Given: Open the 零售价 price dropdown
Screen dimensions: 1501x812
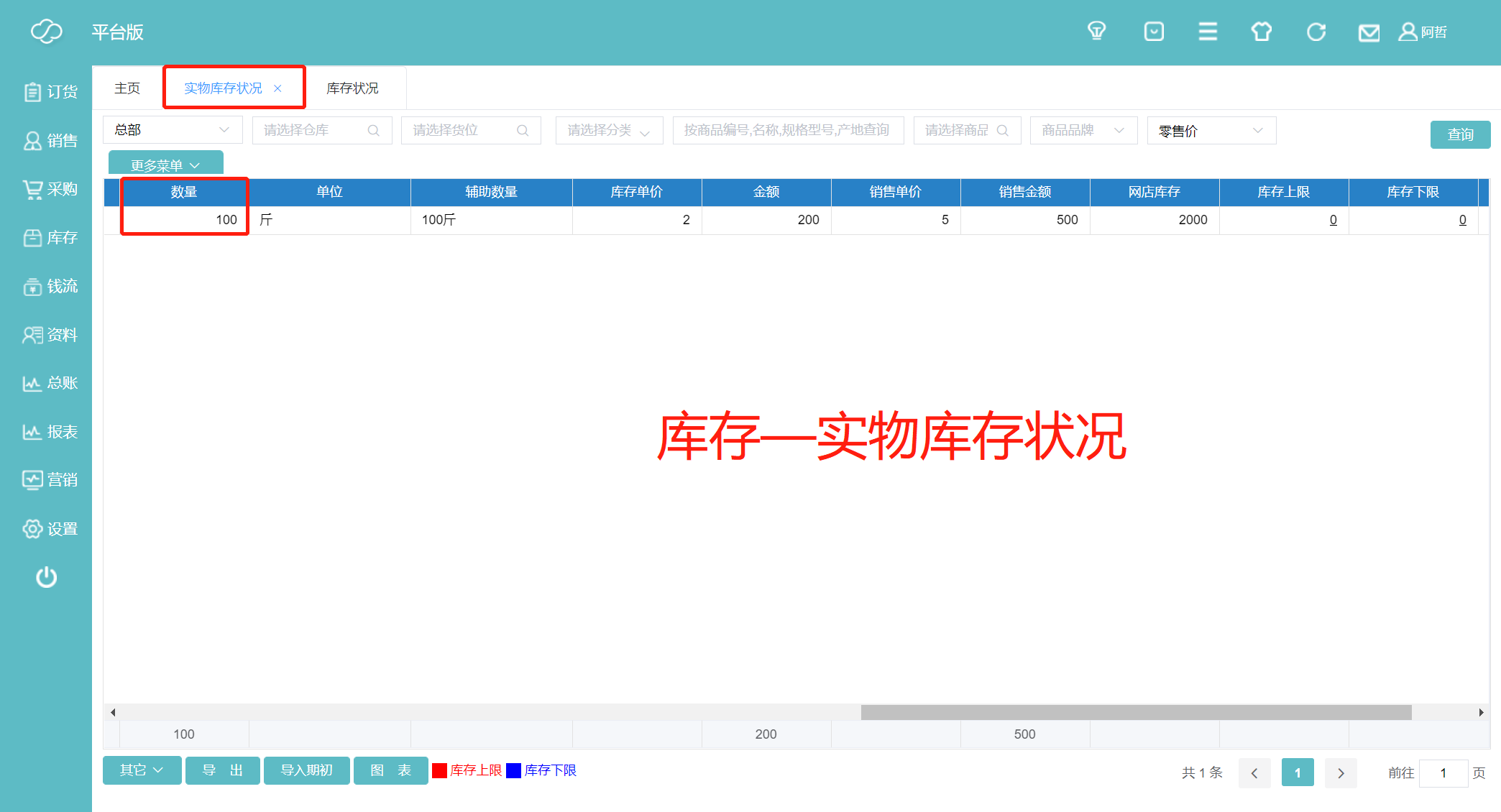Looking at the screenshot, I should [x=1211, y=131].
